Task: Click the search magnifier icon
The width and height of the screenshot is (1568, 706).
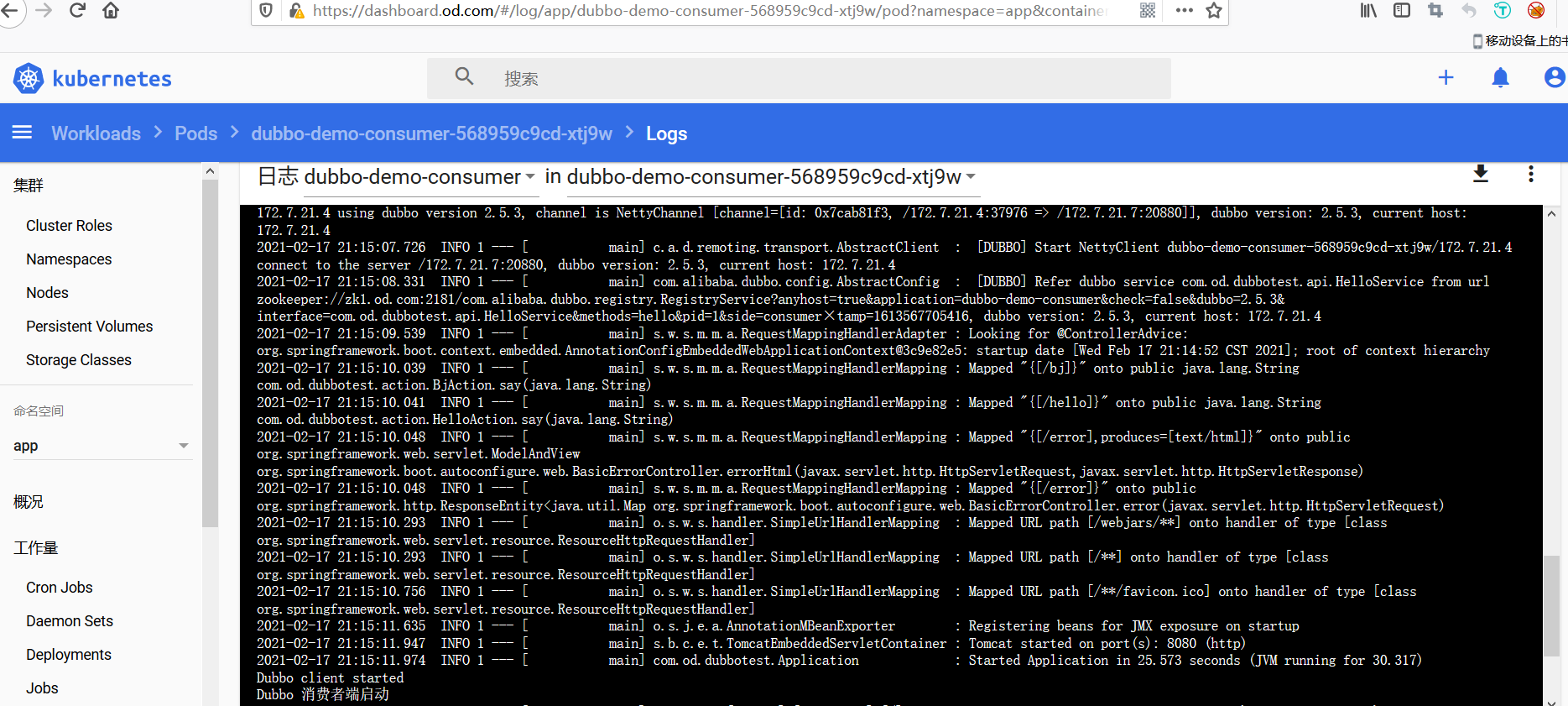Action: point(464,76)
